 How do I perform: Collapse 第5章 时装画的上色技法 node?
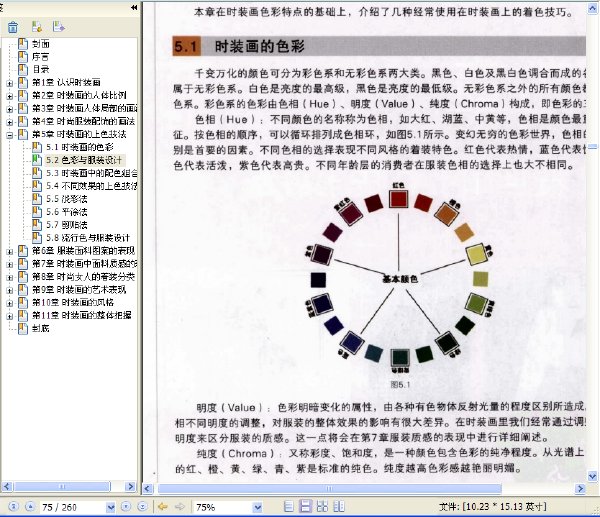(10, 135)
